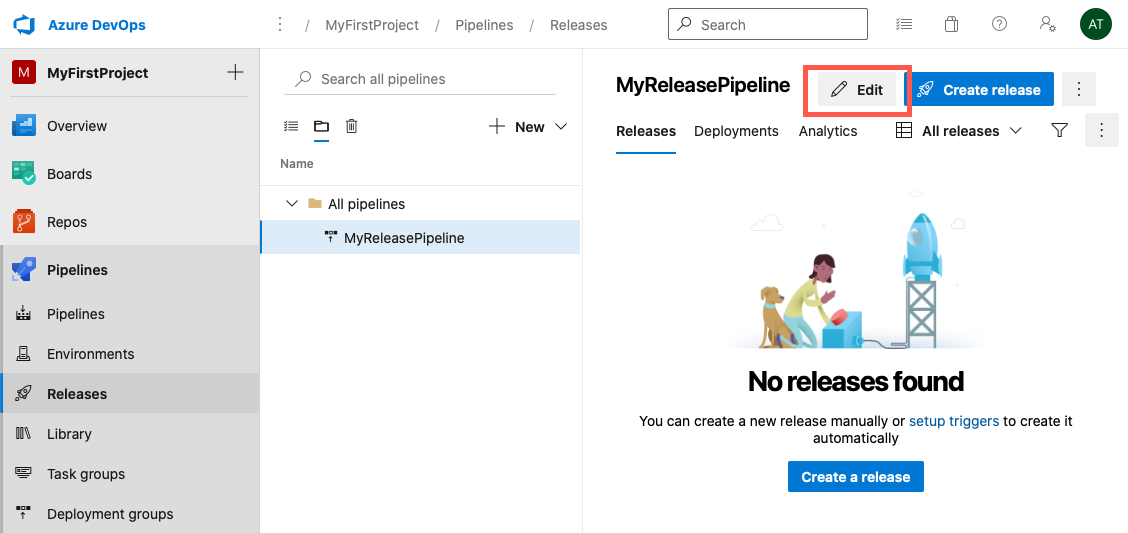1128x533 pixels.
Task: Collapse the All pipelines folder chevron
Action: [291, 204]
